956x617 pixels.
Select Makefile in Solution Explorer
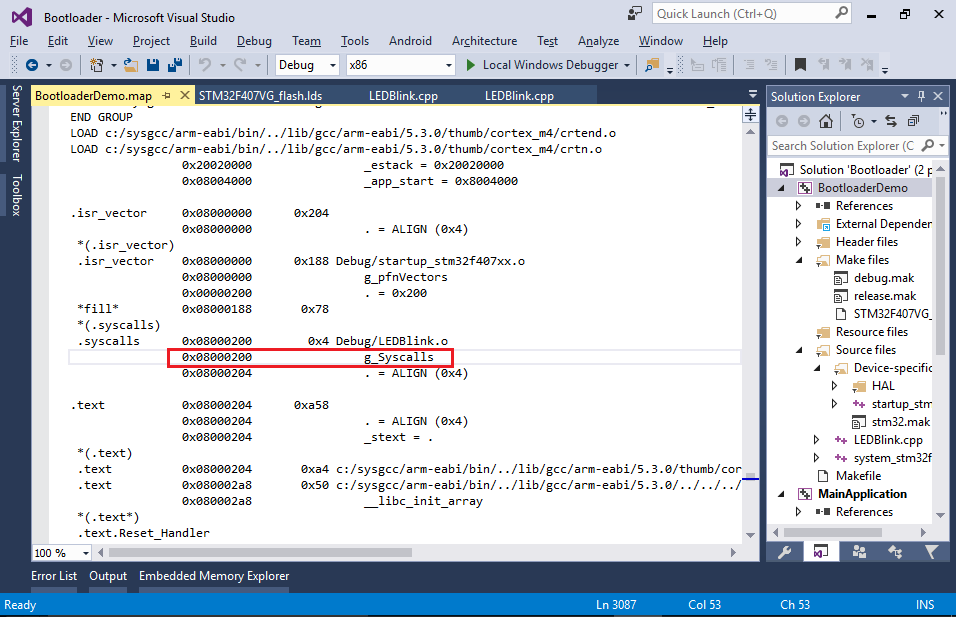858,476
